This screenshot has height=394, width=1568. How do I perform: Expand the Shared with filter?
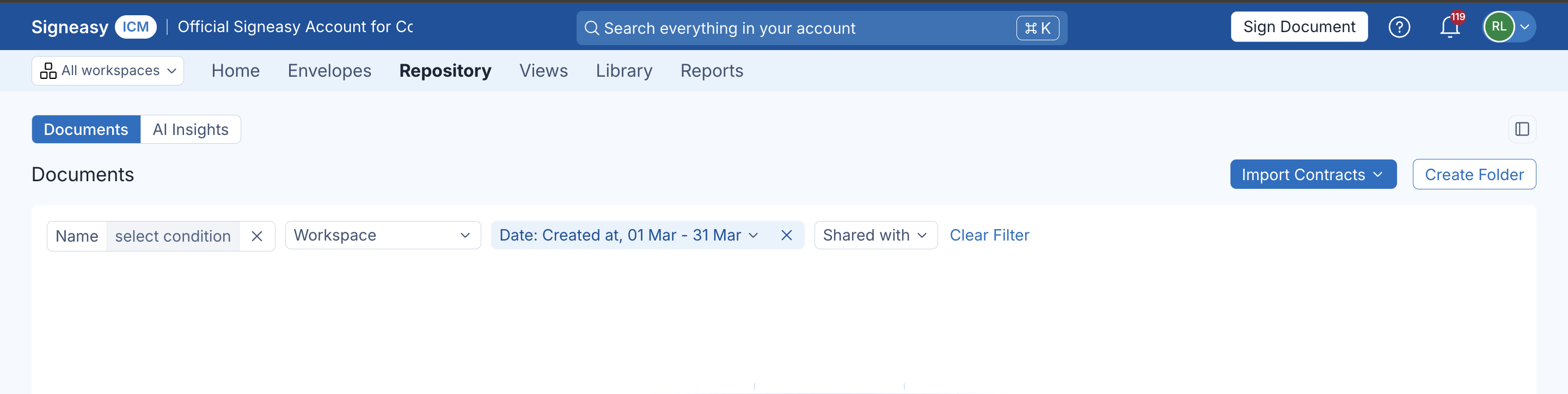[x=875, y=235]
